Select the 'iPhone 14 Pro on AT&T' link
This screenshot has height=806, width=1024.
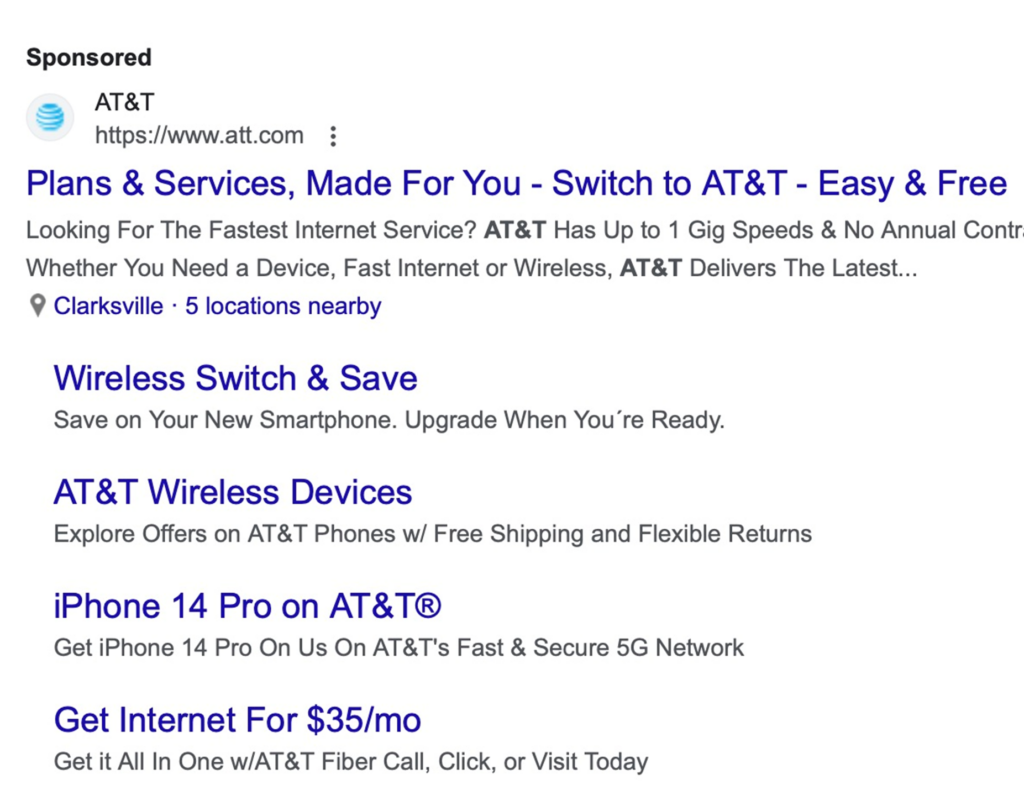pos(247,606)
